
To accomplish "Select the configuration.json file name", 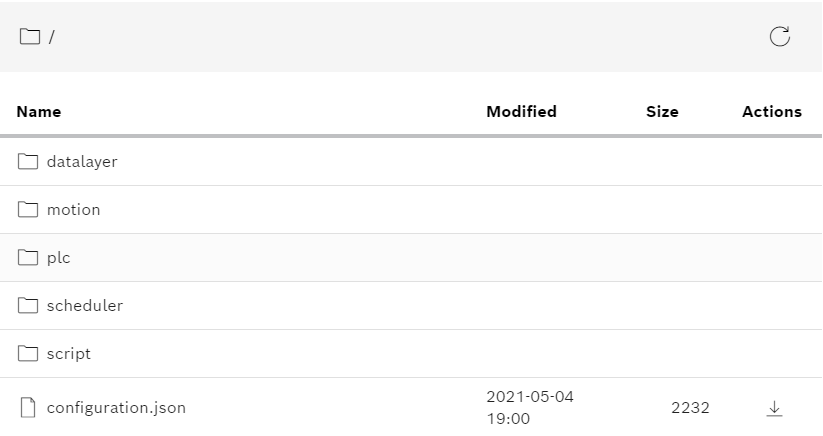I will (116, 407).
